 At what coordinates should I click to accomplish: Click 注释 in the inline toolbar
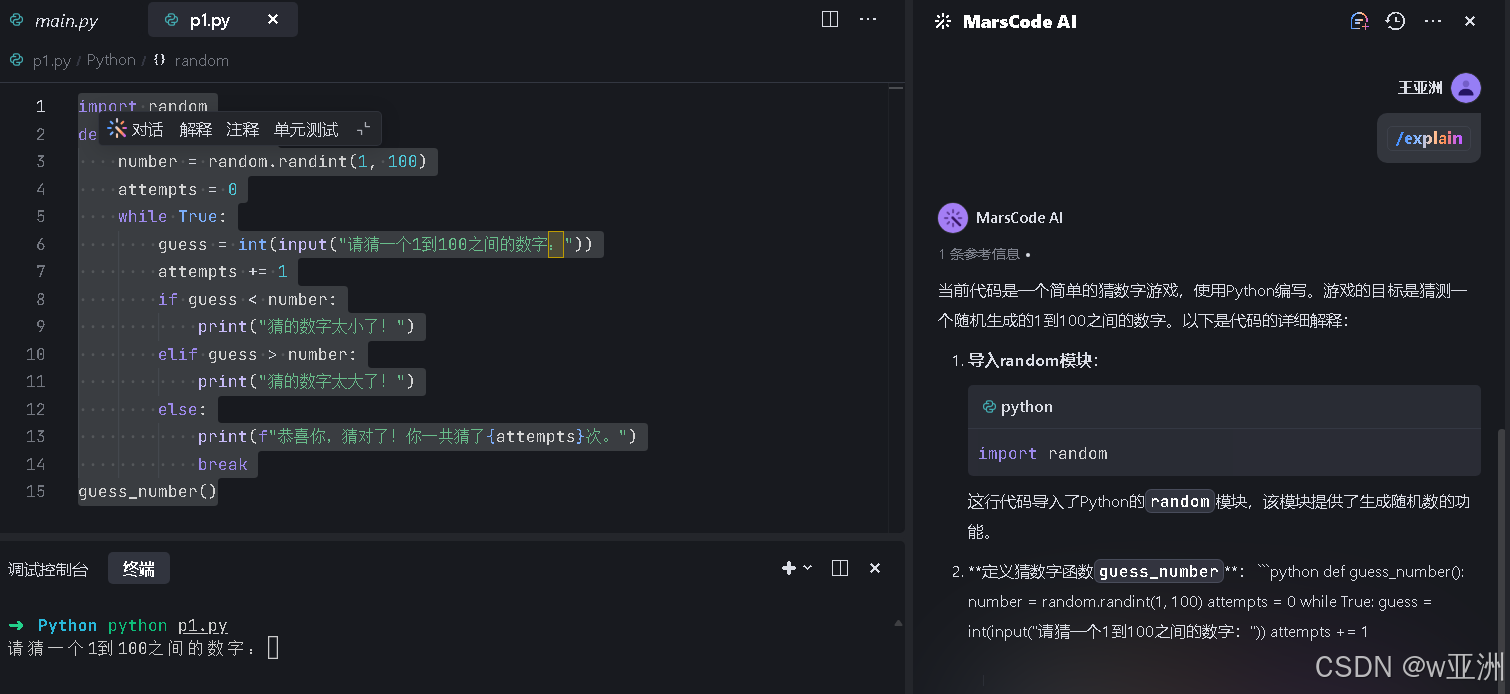242,129
